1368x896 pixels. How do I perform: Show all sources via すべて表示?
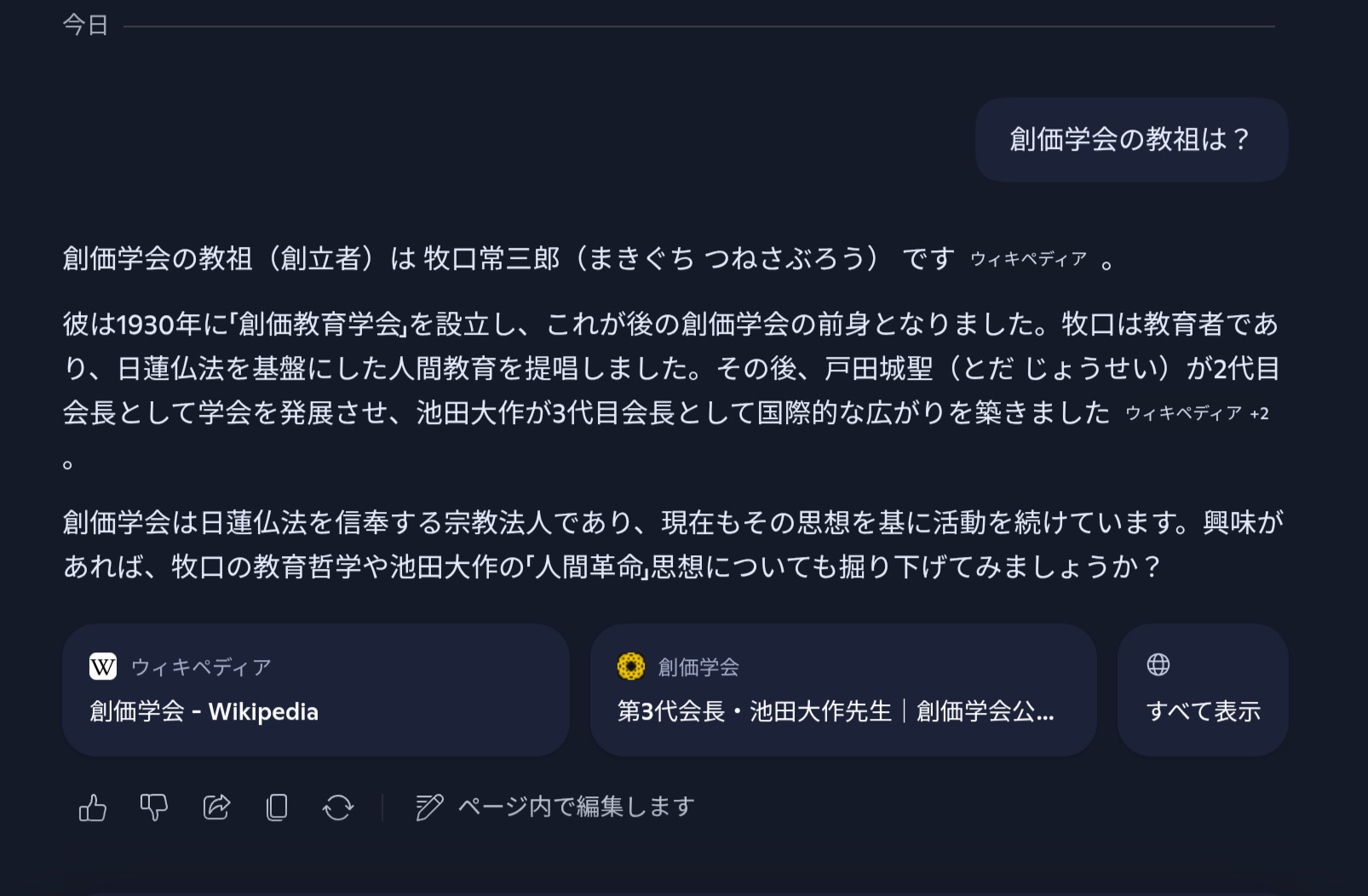1203,710
